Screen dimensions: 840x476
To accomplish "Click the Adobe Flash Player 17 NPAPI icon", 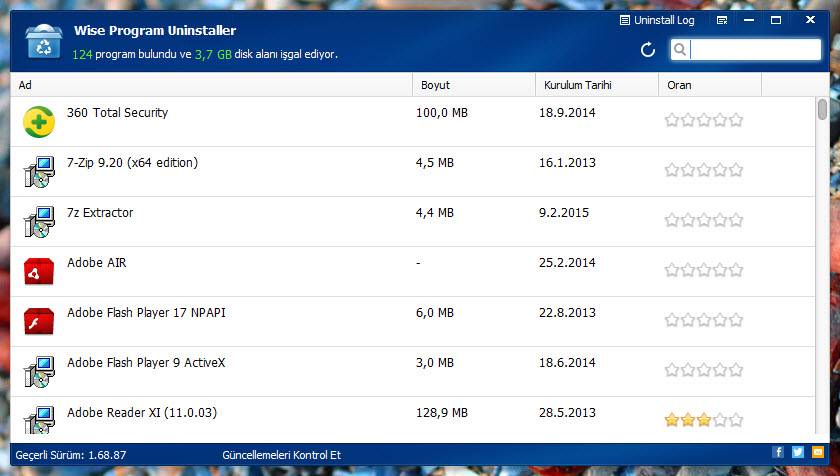I will coord(39,321).
